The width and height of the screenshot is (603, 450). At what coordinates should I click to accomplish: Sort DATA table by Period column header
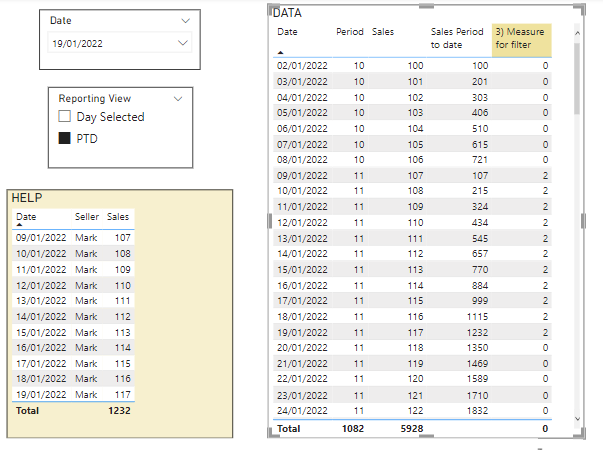[350, 32]
